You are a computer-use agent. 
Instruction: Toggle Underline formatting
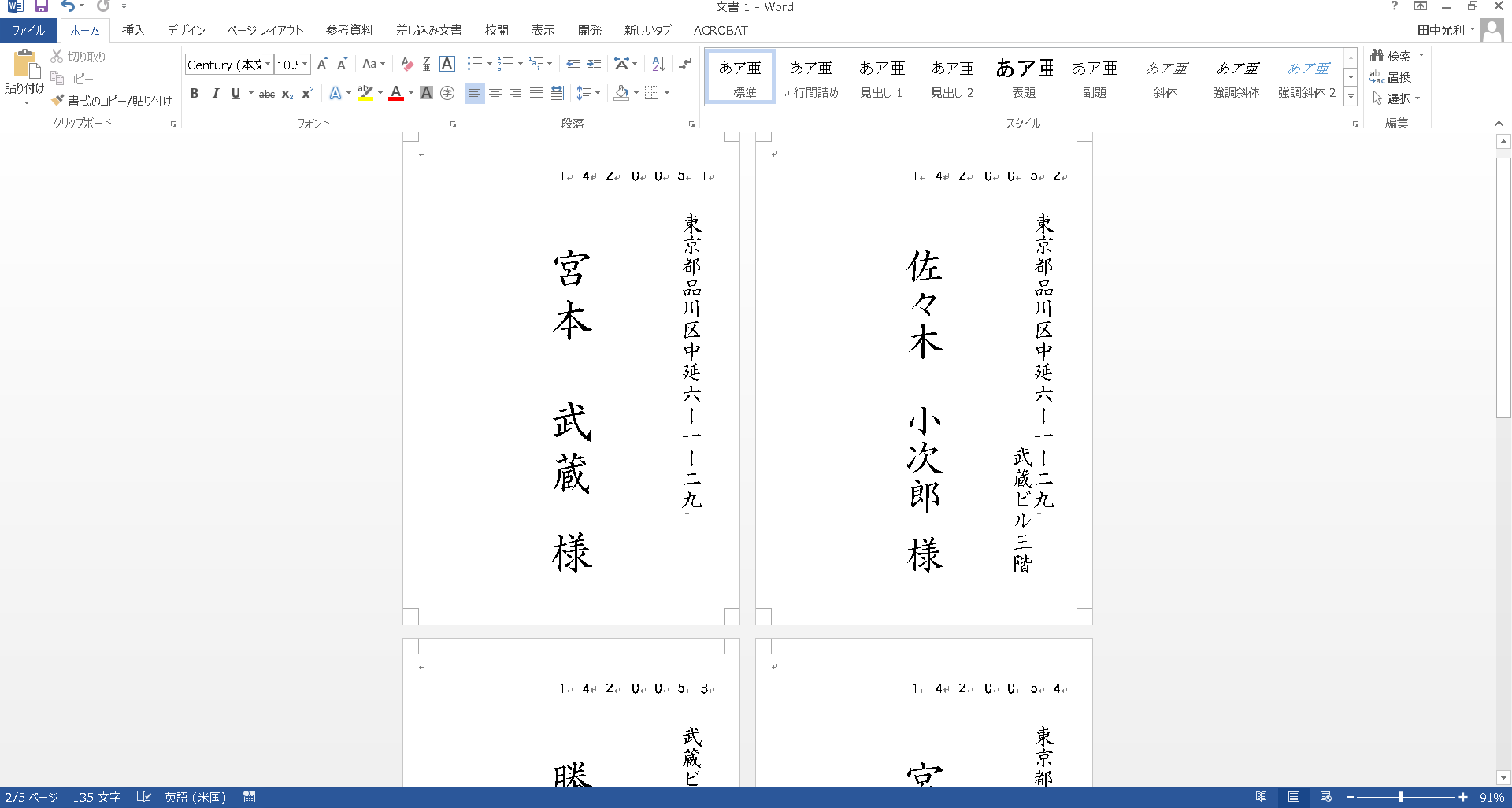pos(235,93)
